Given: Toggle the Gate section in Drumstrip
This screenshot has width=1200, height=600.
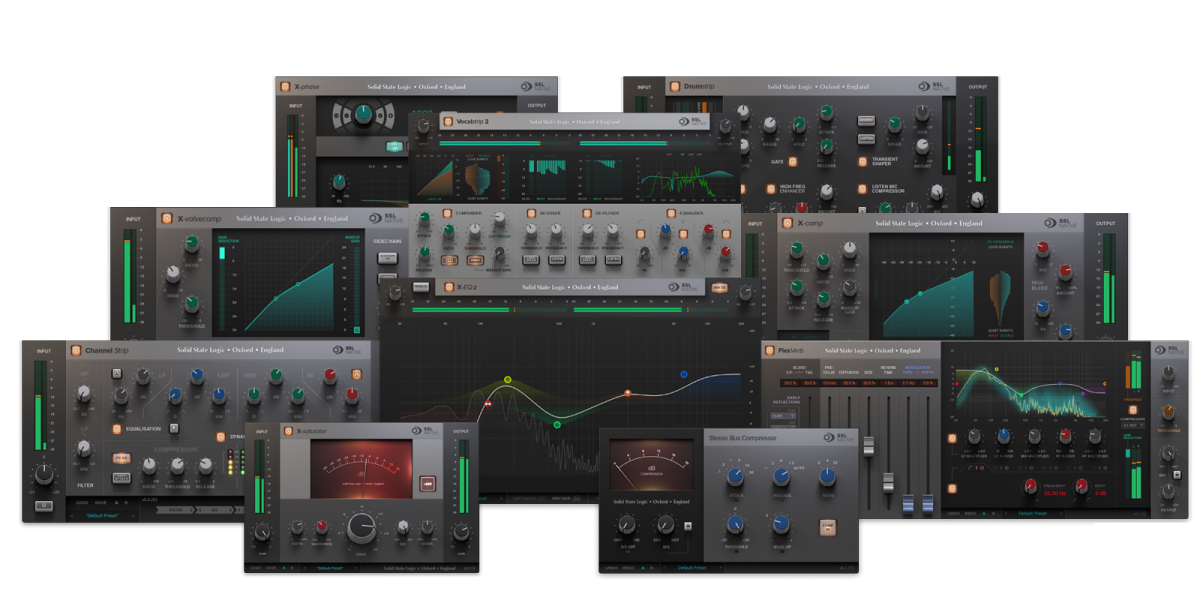Looking at the screenshot, I should click(792, 161).
